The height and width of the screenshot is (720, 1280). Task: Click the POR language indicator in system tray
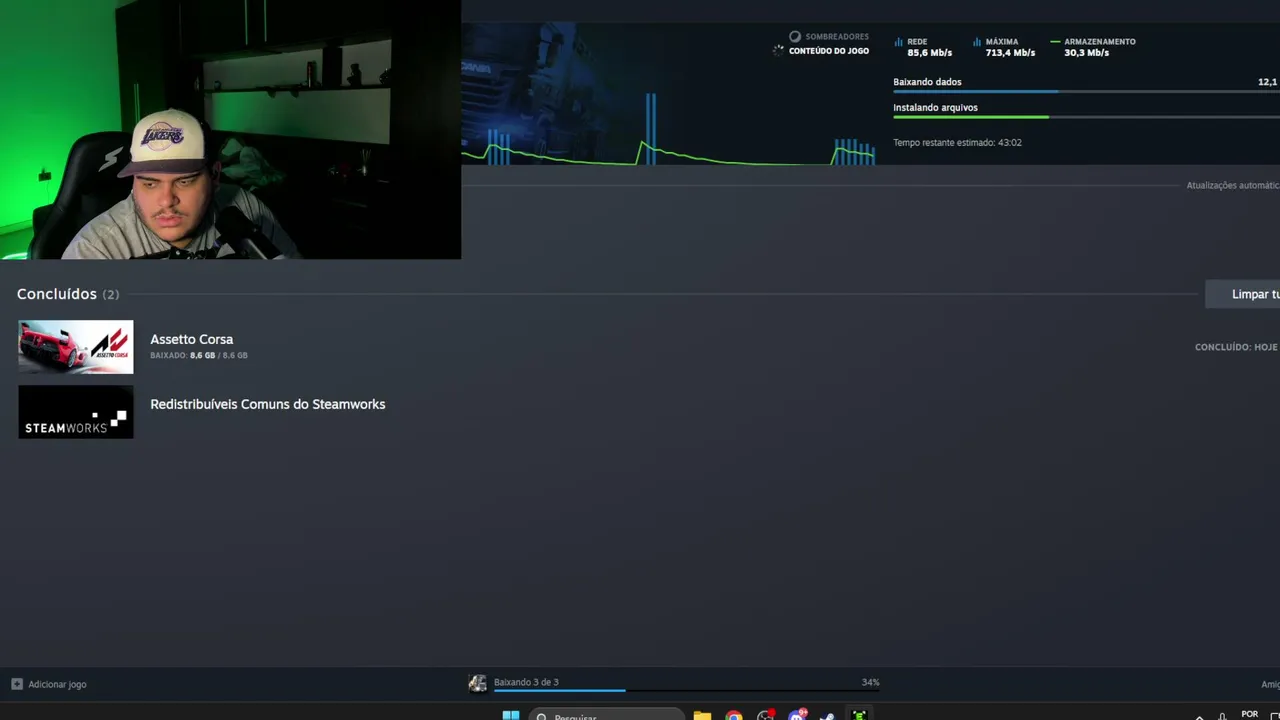pyautogui.click(x=1250, y=714)
